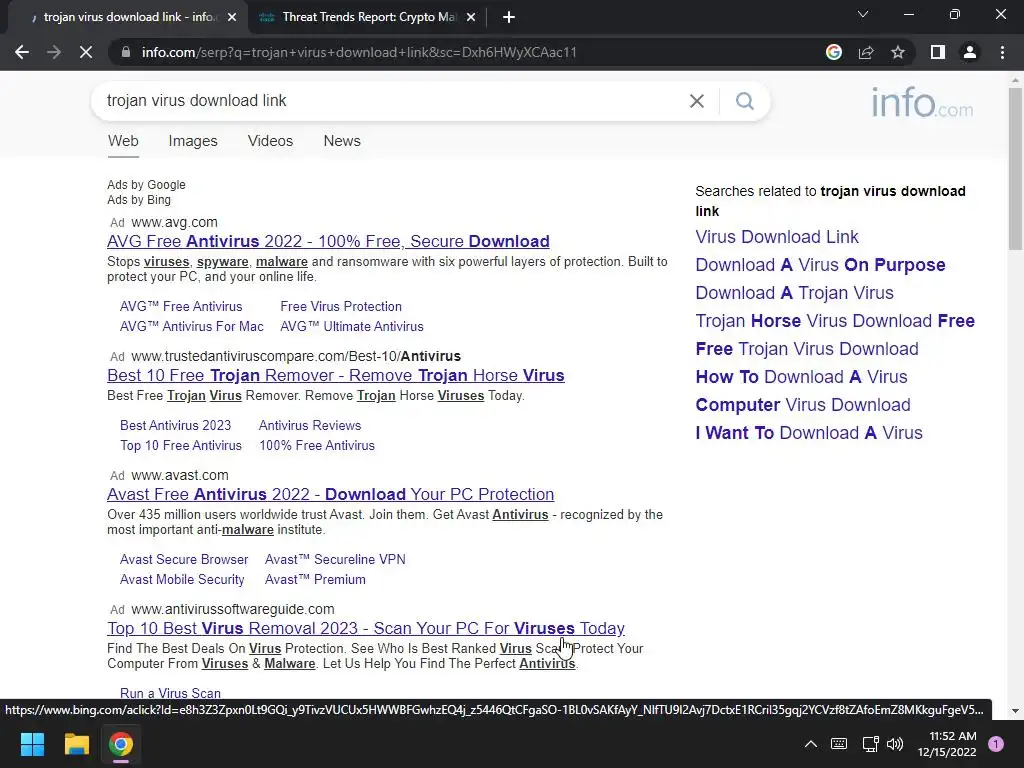Image resolution: width=1024 pixels, height=768 pixels.
Task: Open the 100% Free Antivirus sublink
Action: 317,445
